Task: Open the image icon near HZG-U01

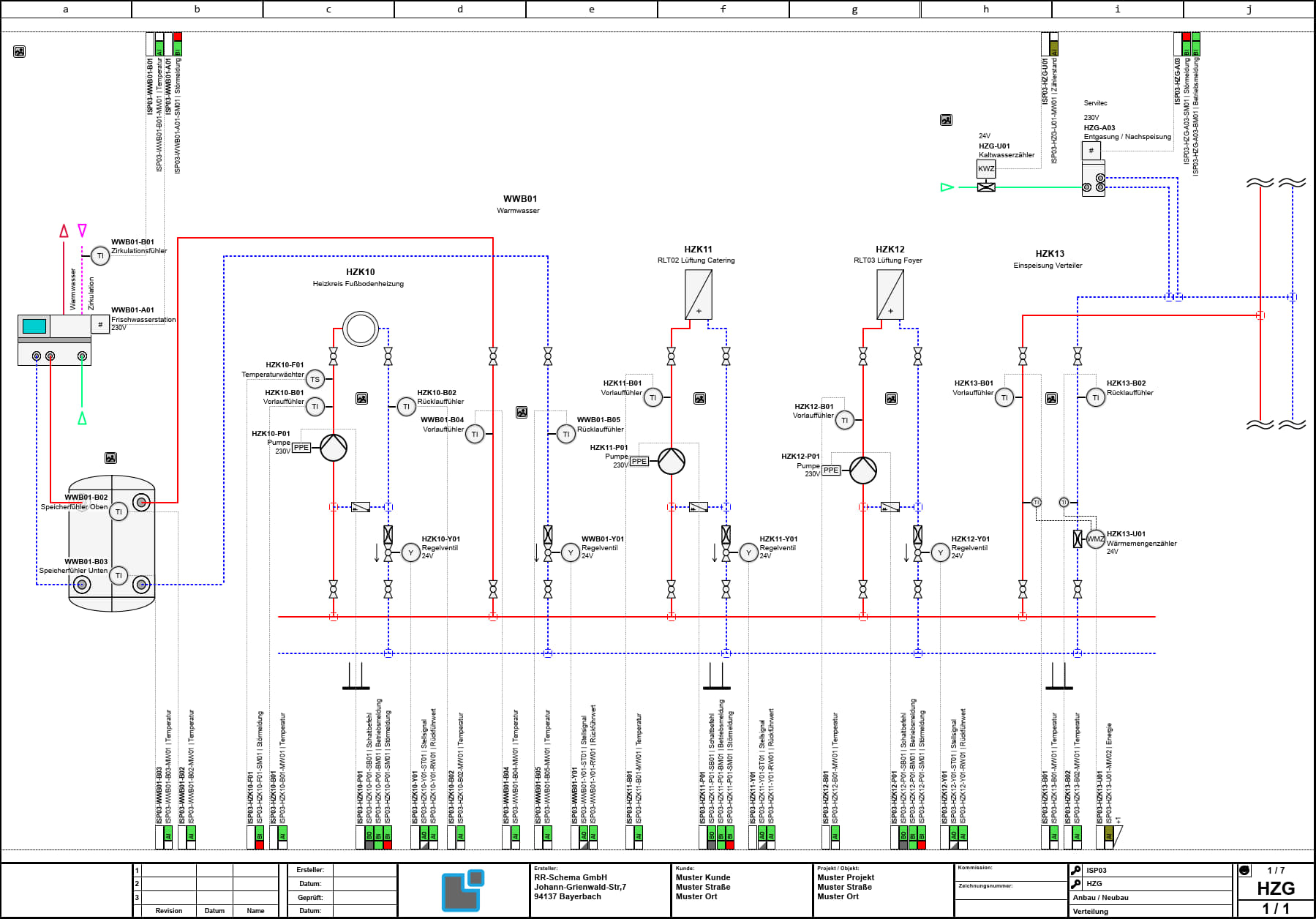Action: click(x=946, y=120)
